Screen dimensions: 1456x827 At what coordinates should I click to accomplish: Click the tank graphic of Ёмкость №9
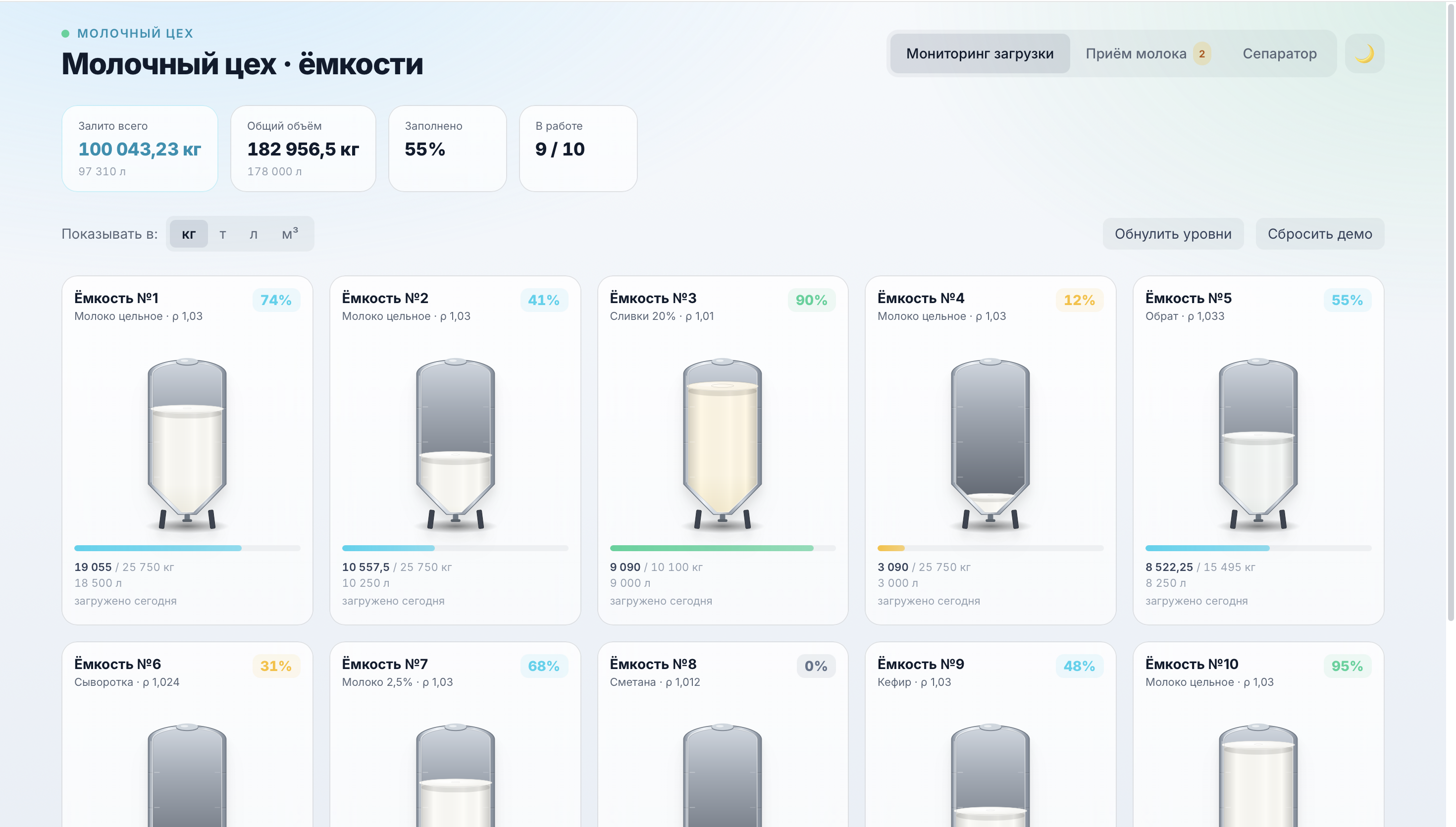point(990,775)
